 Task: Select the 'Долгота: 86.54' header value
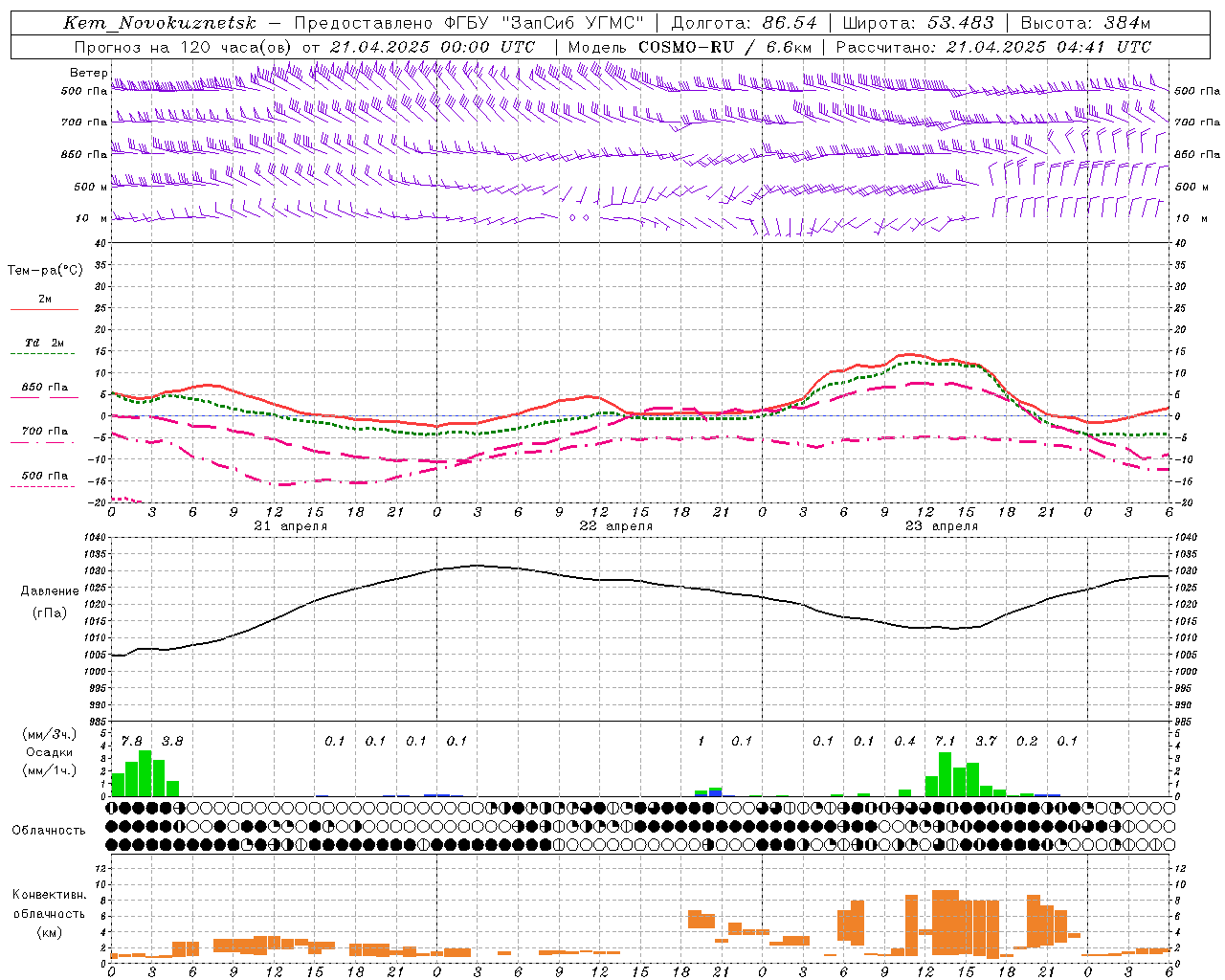(x=745, y=23)
